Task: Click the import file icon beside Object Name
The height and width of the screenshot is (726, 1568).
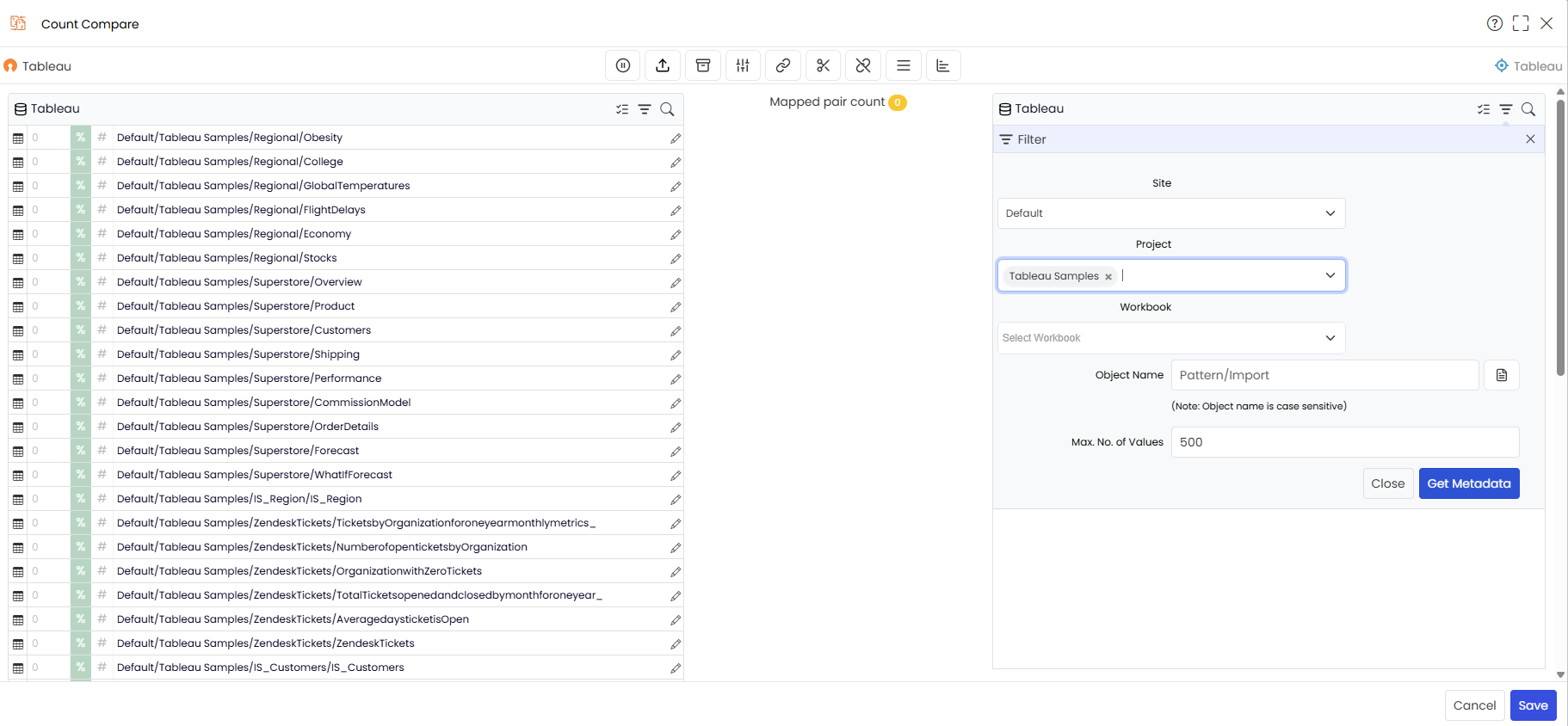Action: click(x=1502, y=375)
